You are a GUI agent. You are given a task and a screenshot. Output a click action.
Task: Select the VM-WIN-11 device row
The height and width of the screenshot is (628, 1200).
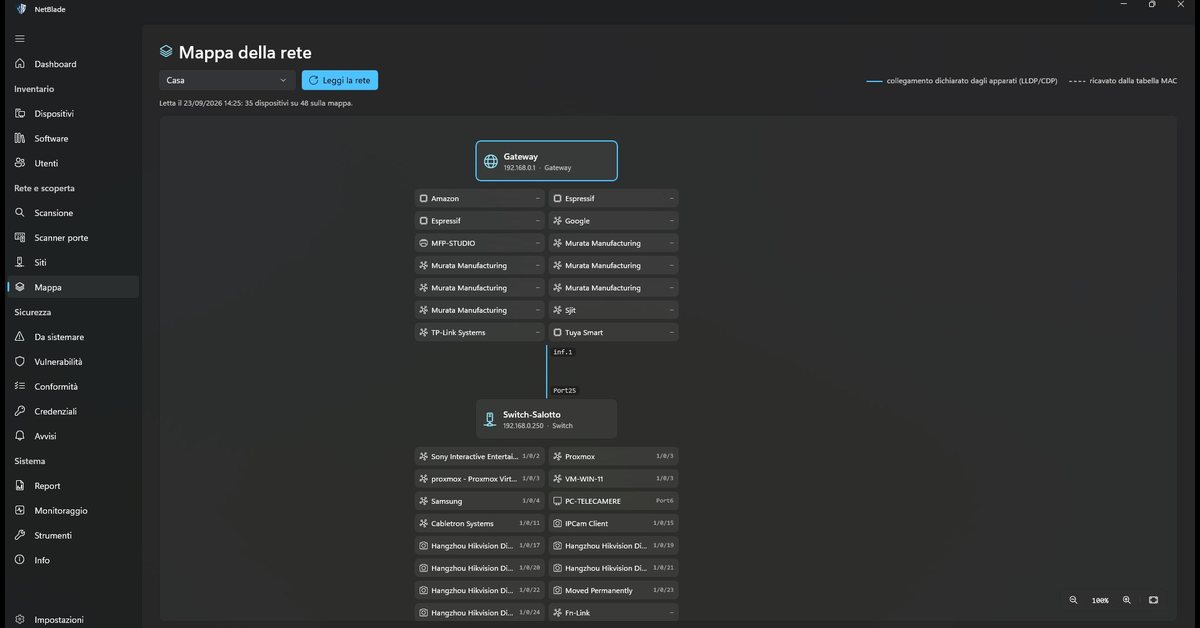coord(614,479)
